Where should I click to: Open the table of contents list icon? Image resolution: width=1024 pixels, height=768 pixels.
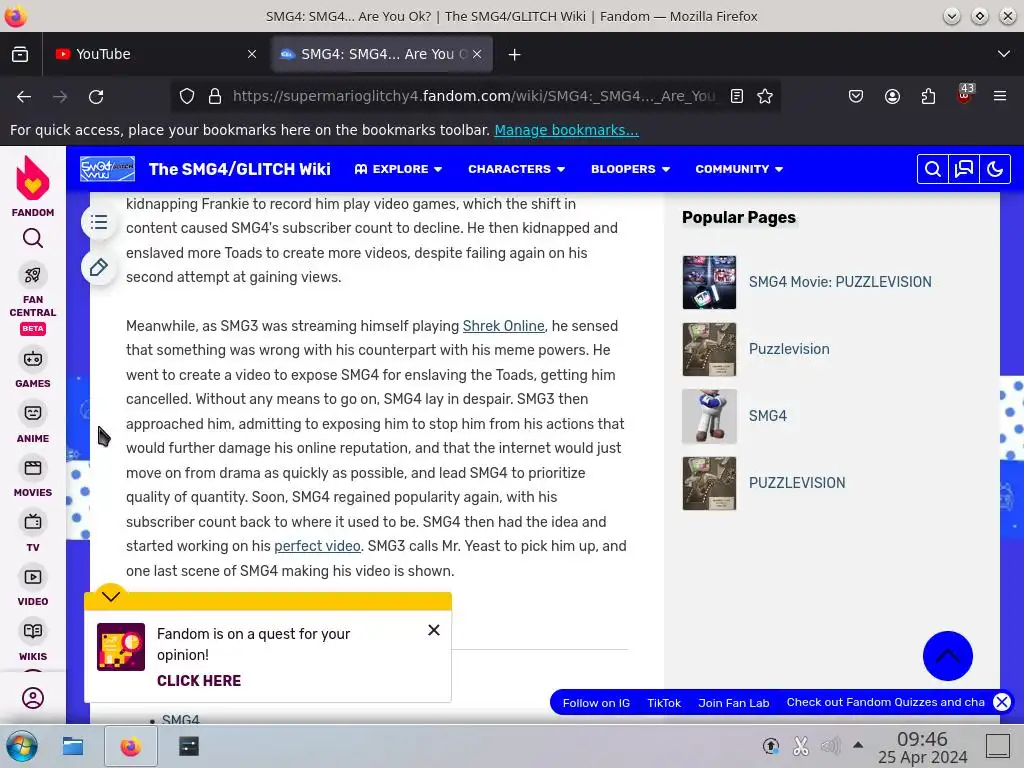click(99, 223)
